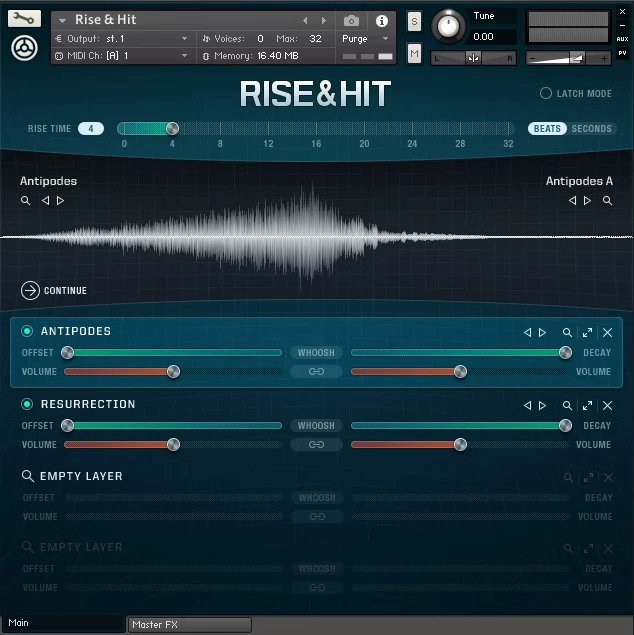Screen dimensions: 634x635
Task: Expand the Antipodes layer editor
Action: (x=587, y=332)
